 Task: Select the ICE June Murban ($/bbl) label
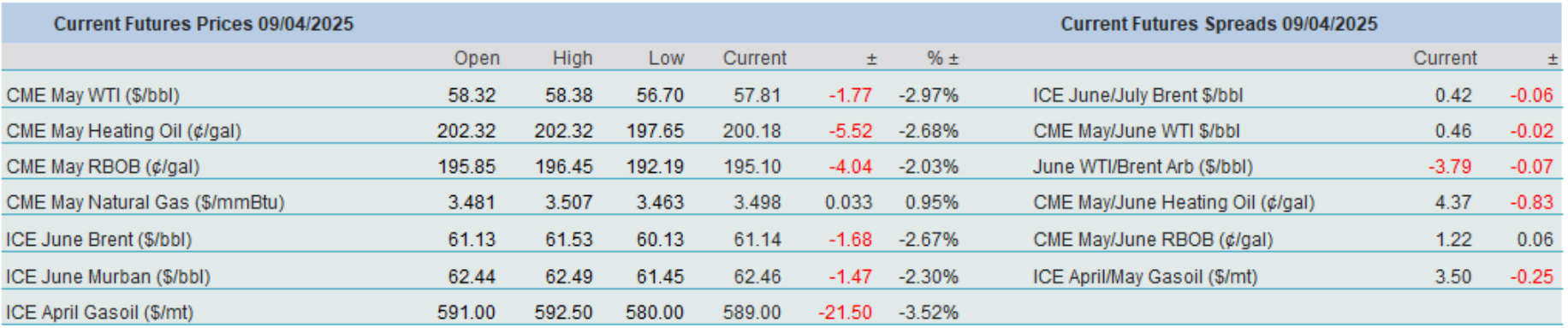pos(108,277)
